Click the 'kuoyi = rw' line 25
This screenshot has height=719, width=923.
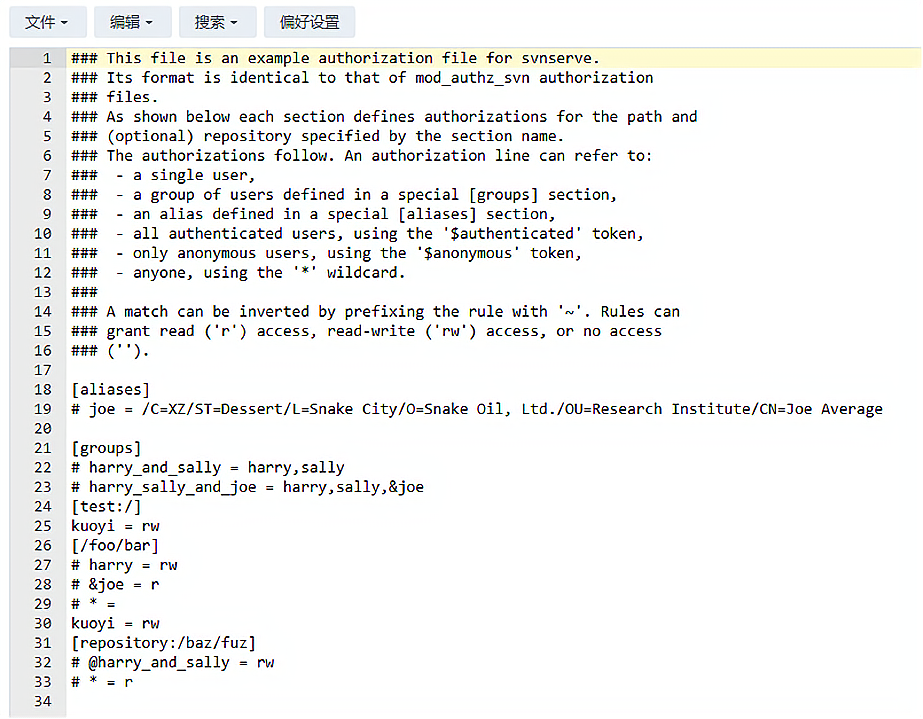click(115, 526)
